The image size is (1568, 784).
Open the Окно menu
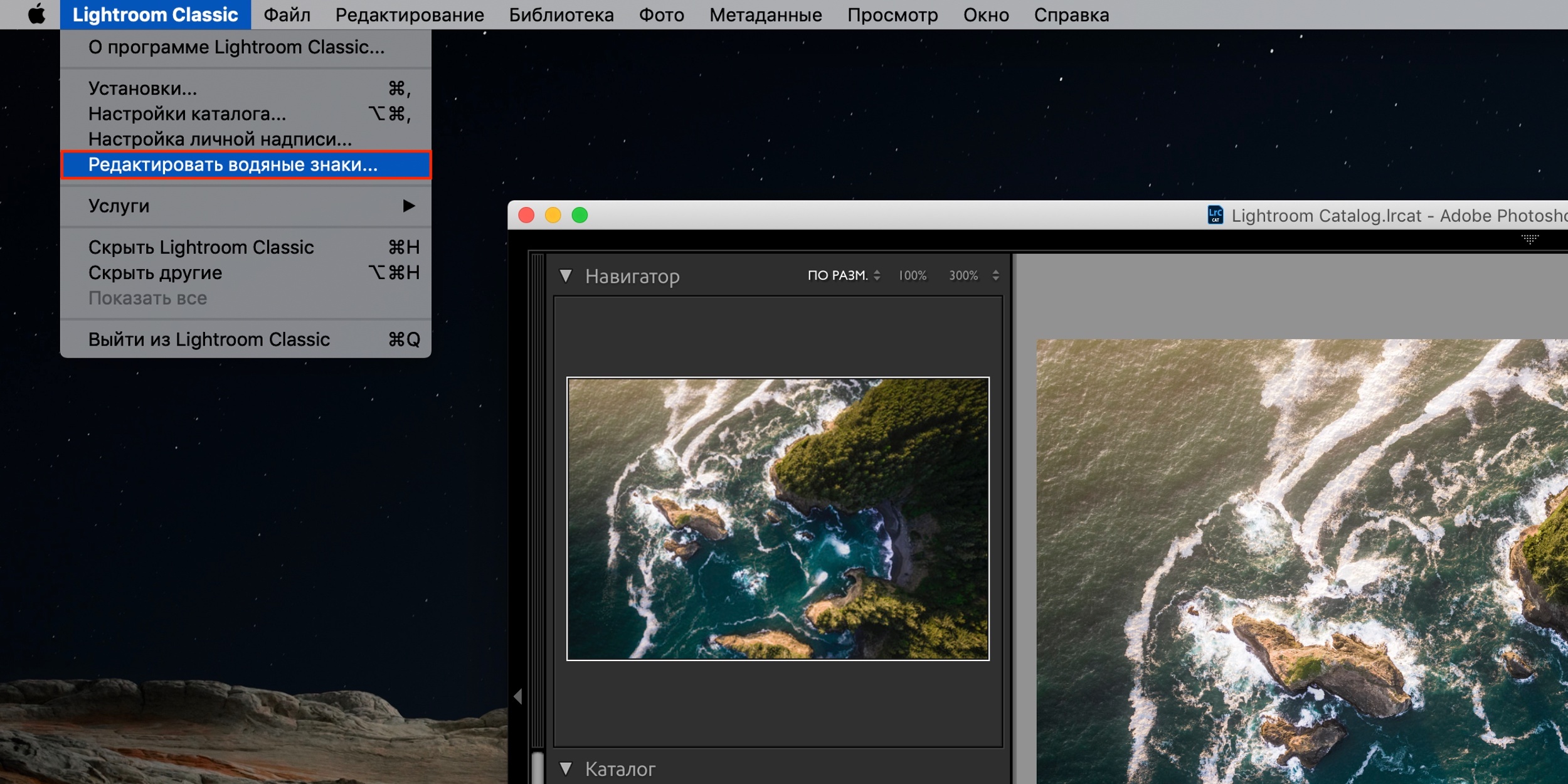pyautogui.click(x=986, y=14)
